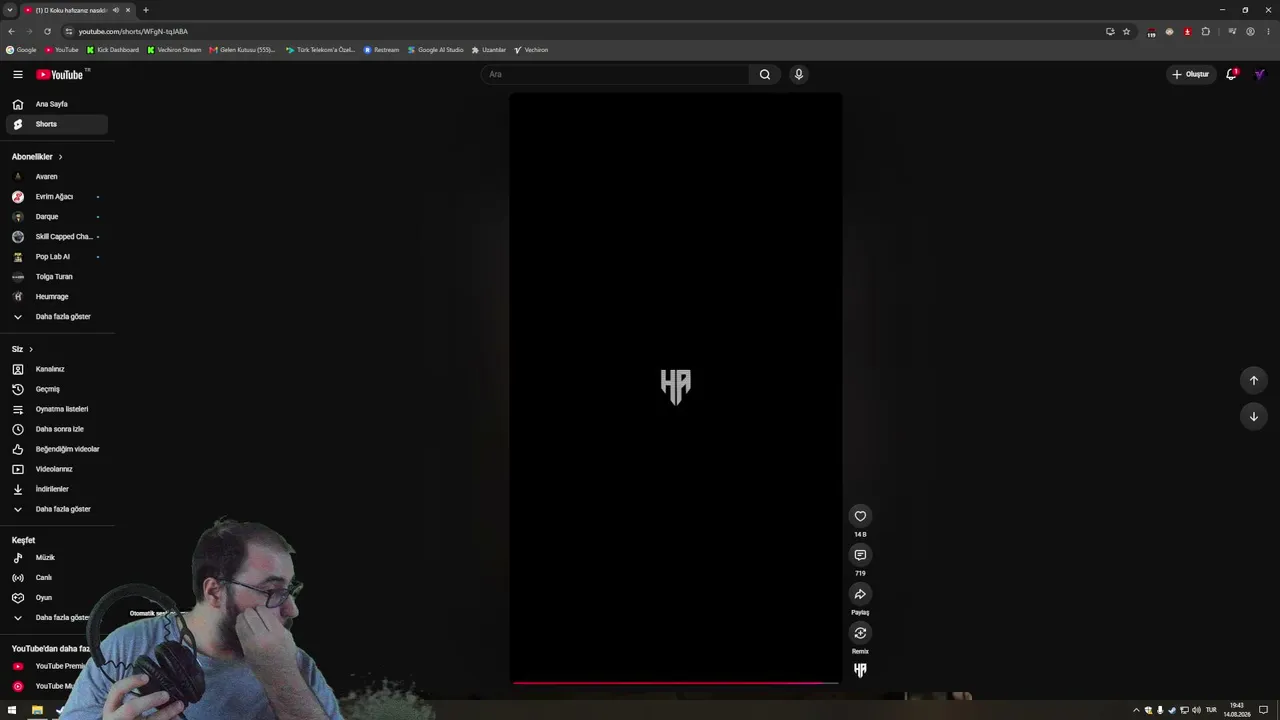Image resolution: width=1280 pixels, height=720 pixels.
Task: Open the Uzantılar bookmark
Action: tap(489, 49)
